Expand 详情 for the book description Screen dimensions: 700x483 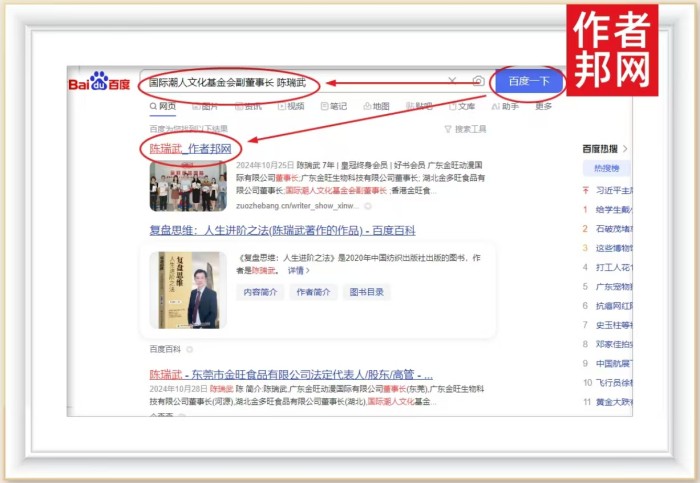(x=299, y=271)
